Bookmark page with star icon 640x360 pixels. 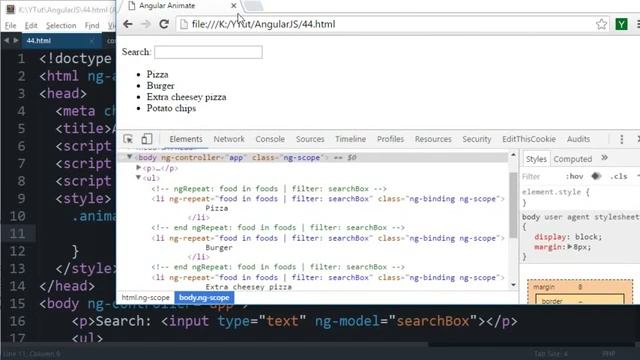[x=601, y=24]
